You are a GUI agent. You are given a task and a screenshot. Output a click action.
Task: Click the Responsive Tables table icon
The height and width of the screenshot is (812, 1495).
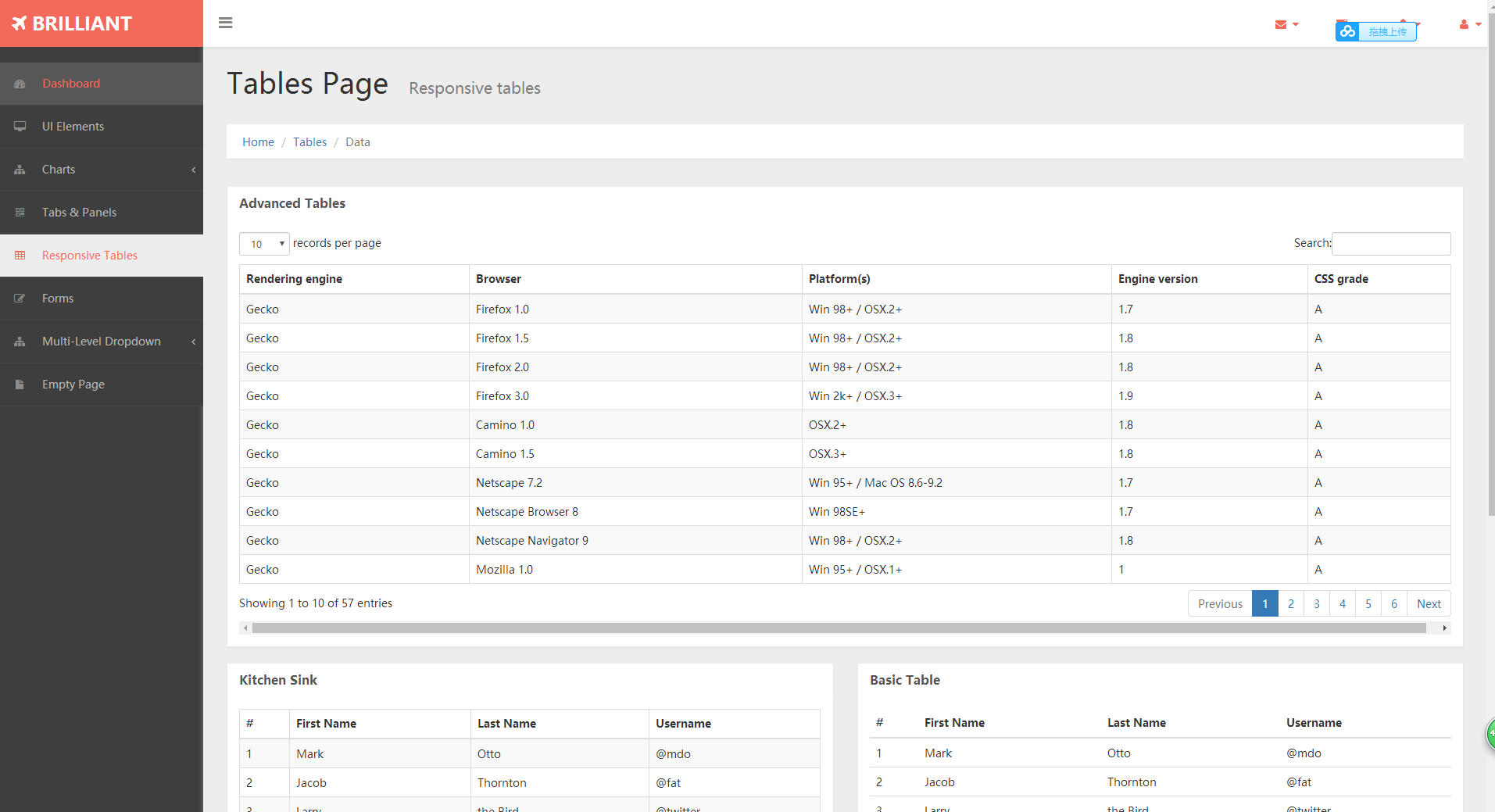[x=20, y=256]
